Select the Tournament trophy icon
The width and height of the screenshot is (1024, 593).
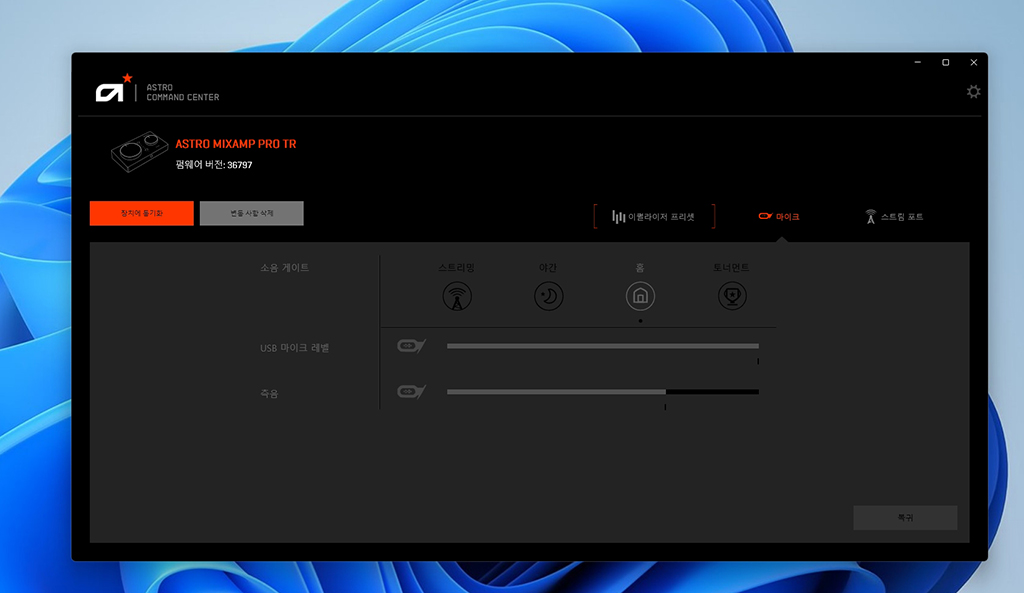click(732, 296)
